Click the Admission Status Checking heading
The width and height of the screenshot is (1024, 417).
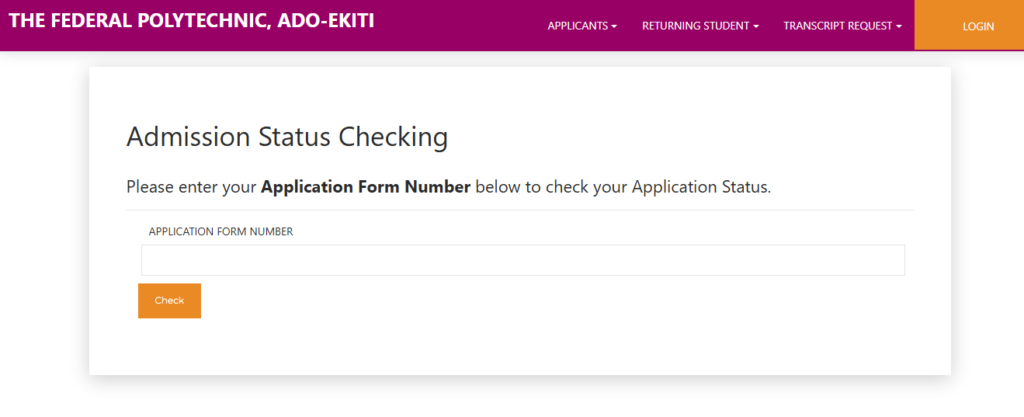287,137
